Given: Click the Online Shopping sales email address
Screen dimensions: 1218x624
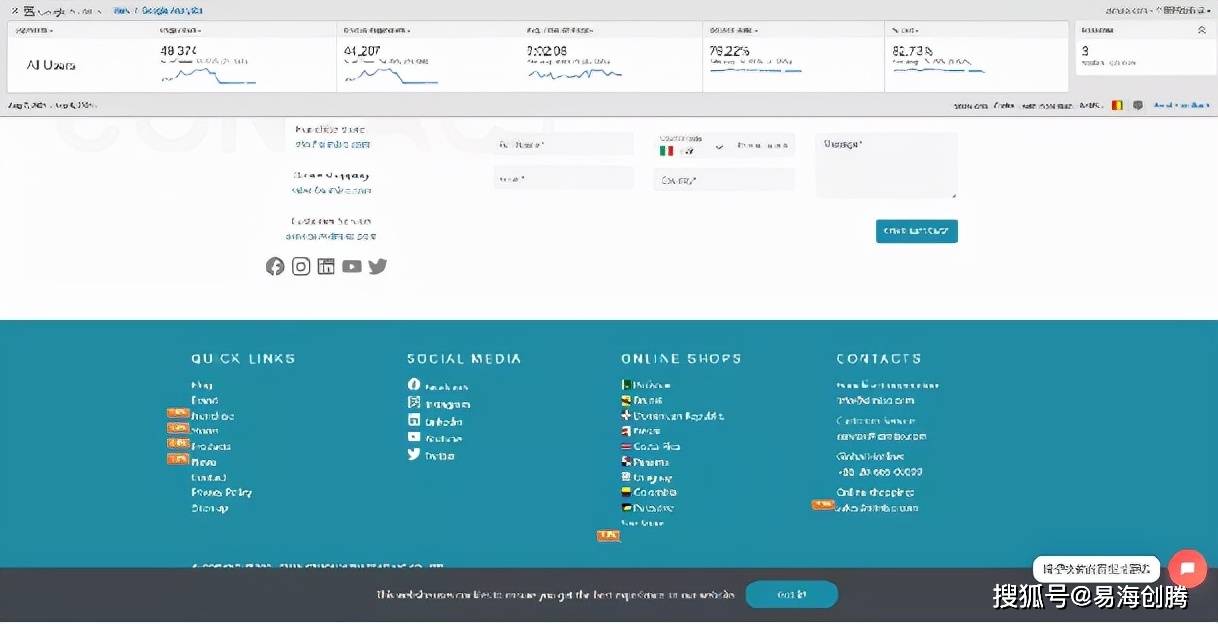Looking at the screenshot, I should pos(877,508).
